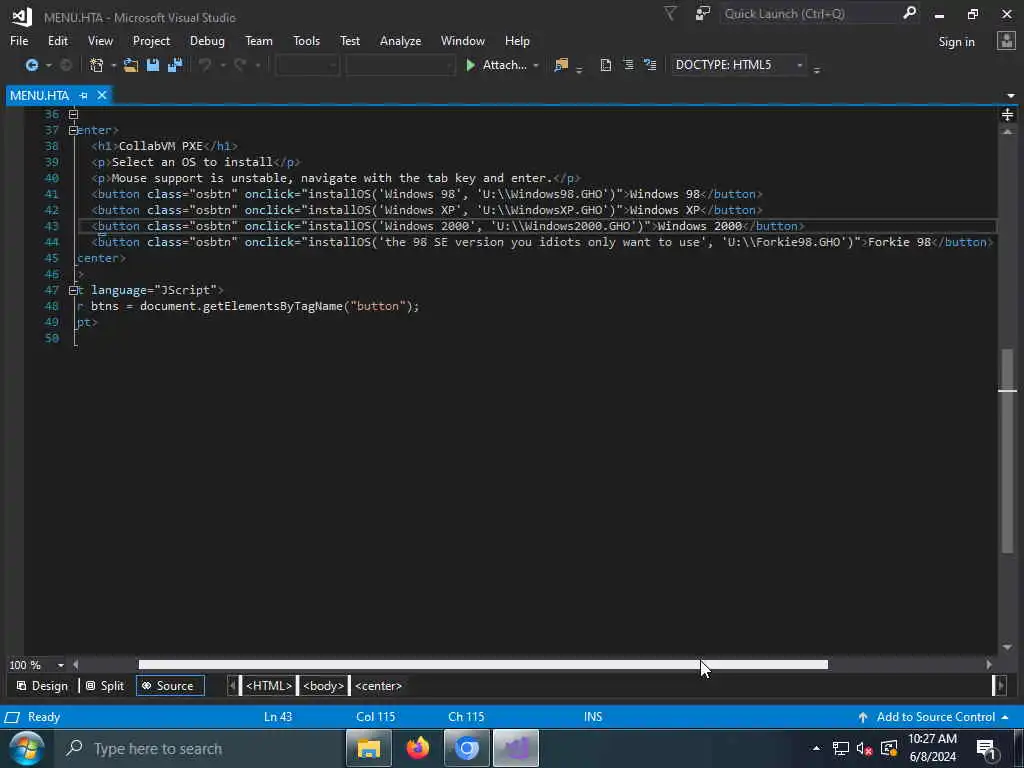This screenshot has width=1024, height=768.
Task: Click the editor split handle above the scrollbar
Action: (1007, 115)
